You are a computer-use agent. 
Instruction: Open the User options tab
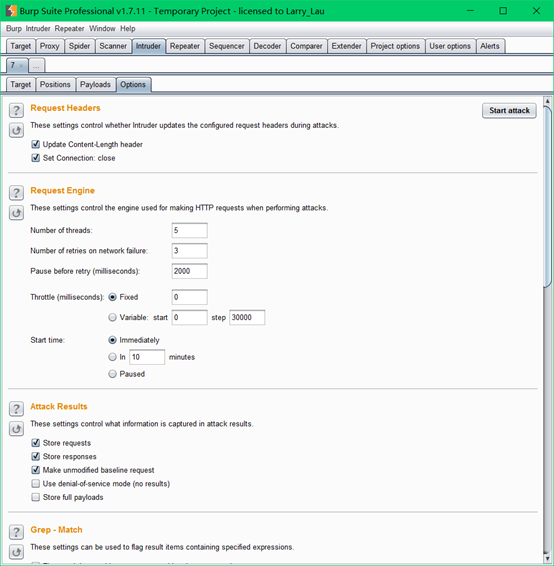click(x=450, y=46)
